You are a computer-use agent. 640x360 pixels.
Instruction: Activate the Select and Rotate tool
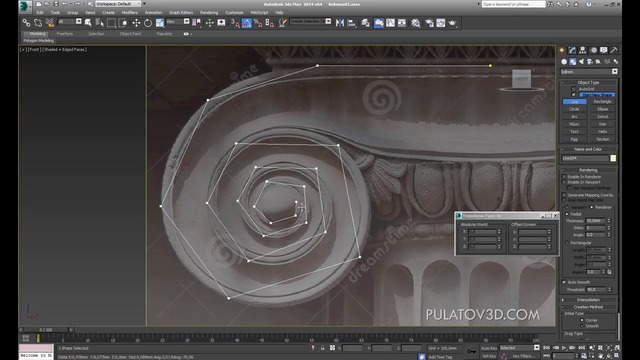(x=148, y=23)
